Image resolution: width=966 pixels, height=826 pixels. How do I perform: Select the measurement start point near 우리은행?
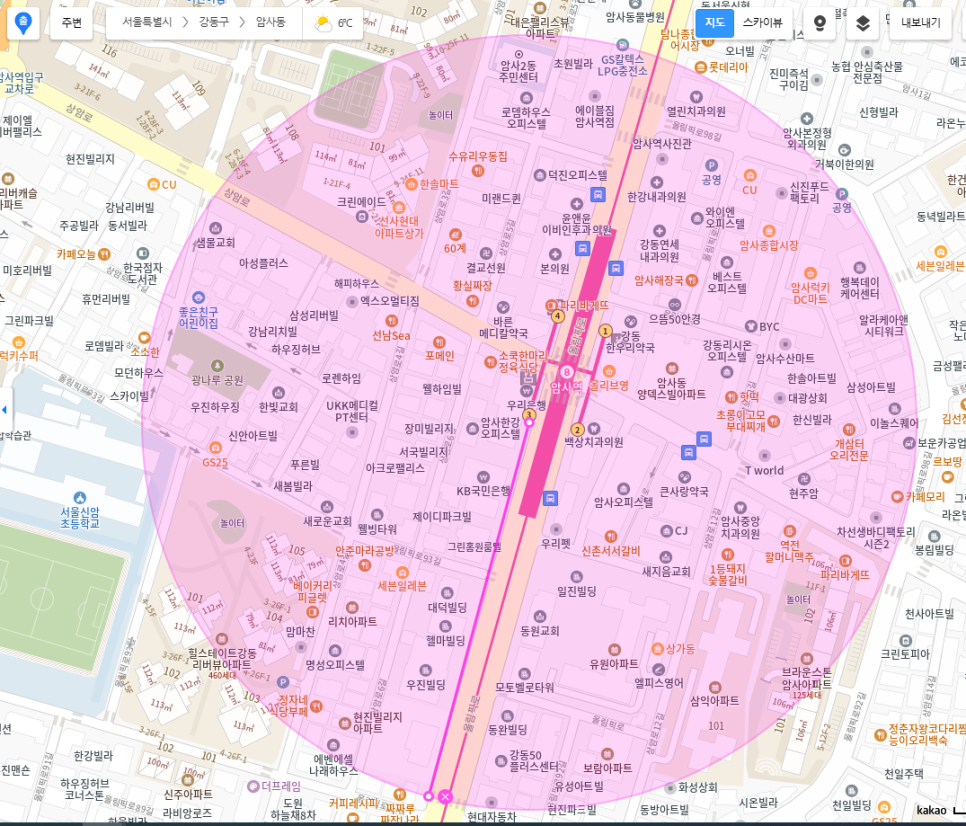click(x=529, y=423)
